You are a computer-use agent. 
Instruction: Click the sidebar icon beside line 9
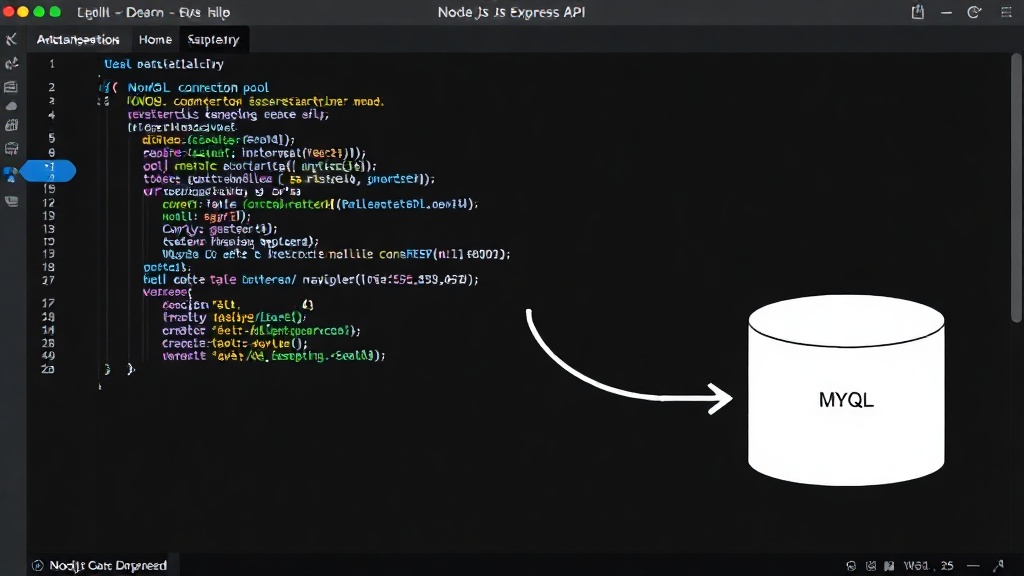[11, 149]
